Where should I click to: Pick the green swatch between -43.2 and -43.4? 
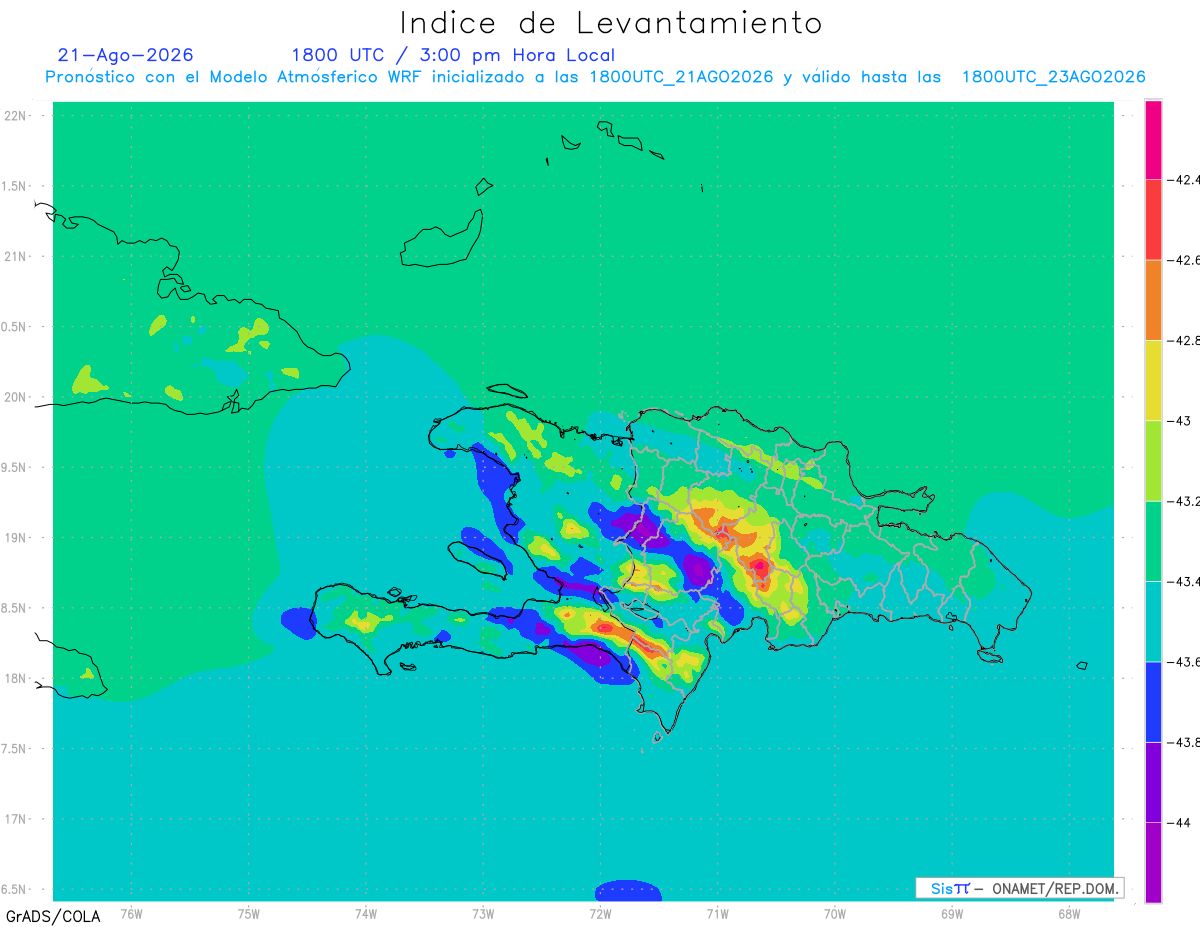1153,541
